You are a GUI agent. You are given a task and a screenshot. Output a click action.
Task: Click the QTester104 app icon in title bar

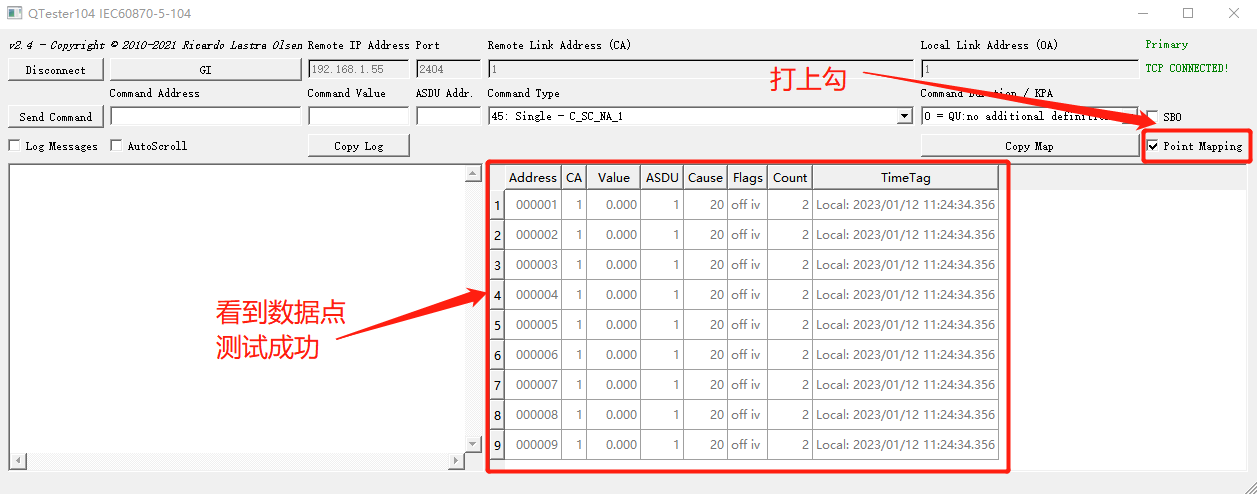[14, 14]
